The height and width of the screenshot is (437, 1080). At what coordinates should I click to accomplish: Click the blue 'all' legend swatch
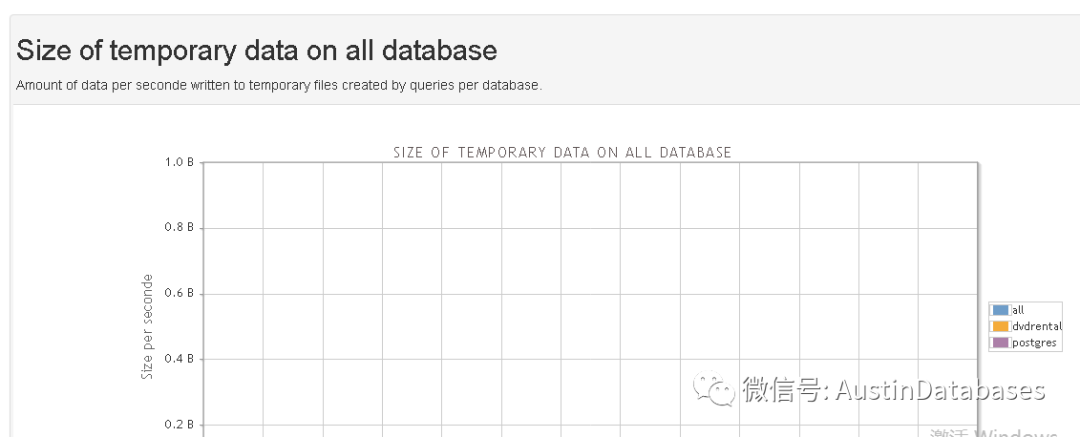point(1001,310)
